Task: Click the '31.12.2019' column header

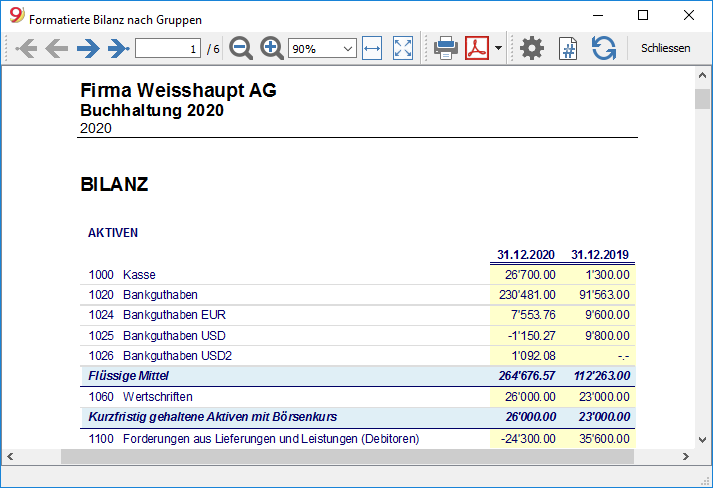Action: (x=600, y=254)
